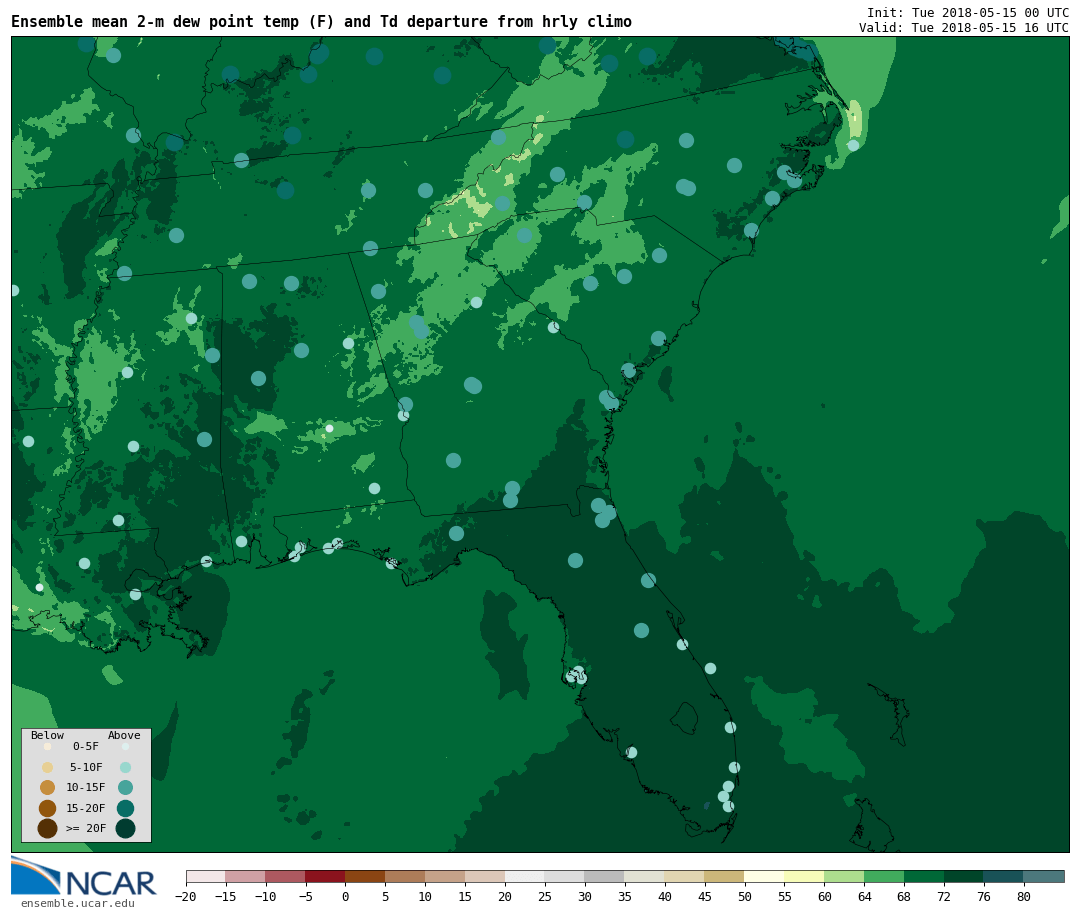Click the 'Below' legend heading
Viewport: 1080px width, 915px height.
48,735
